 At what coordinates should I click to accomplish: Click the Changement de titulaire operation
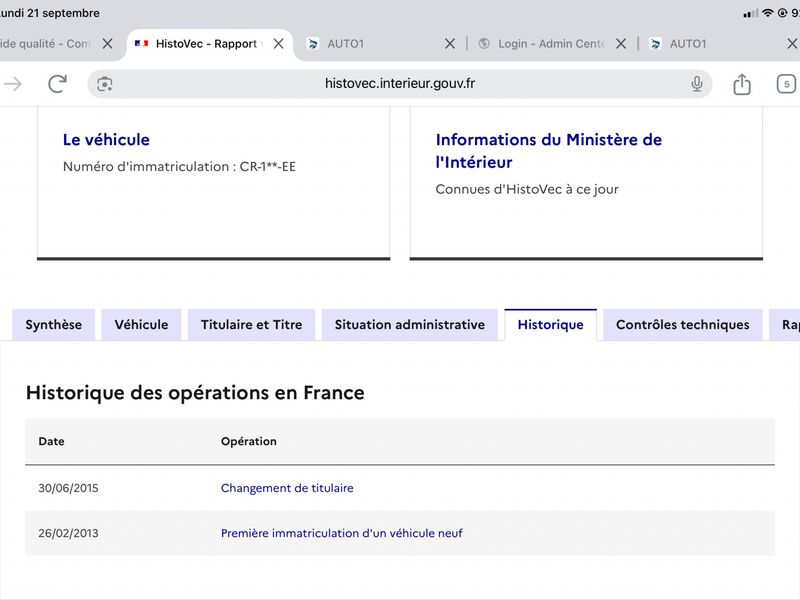coord(287,488)
